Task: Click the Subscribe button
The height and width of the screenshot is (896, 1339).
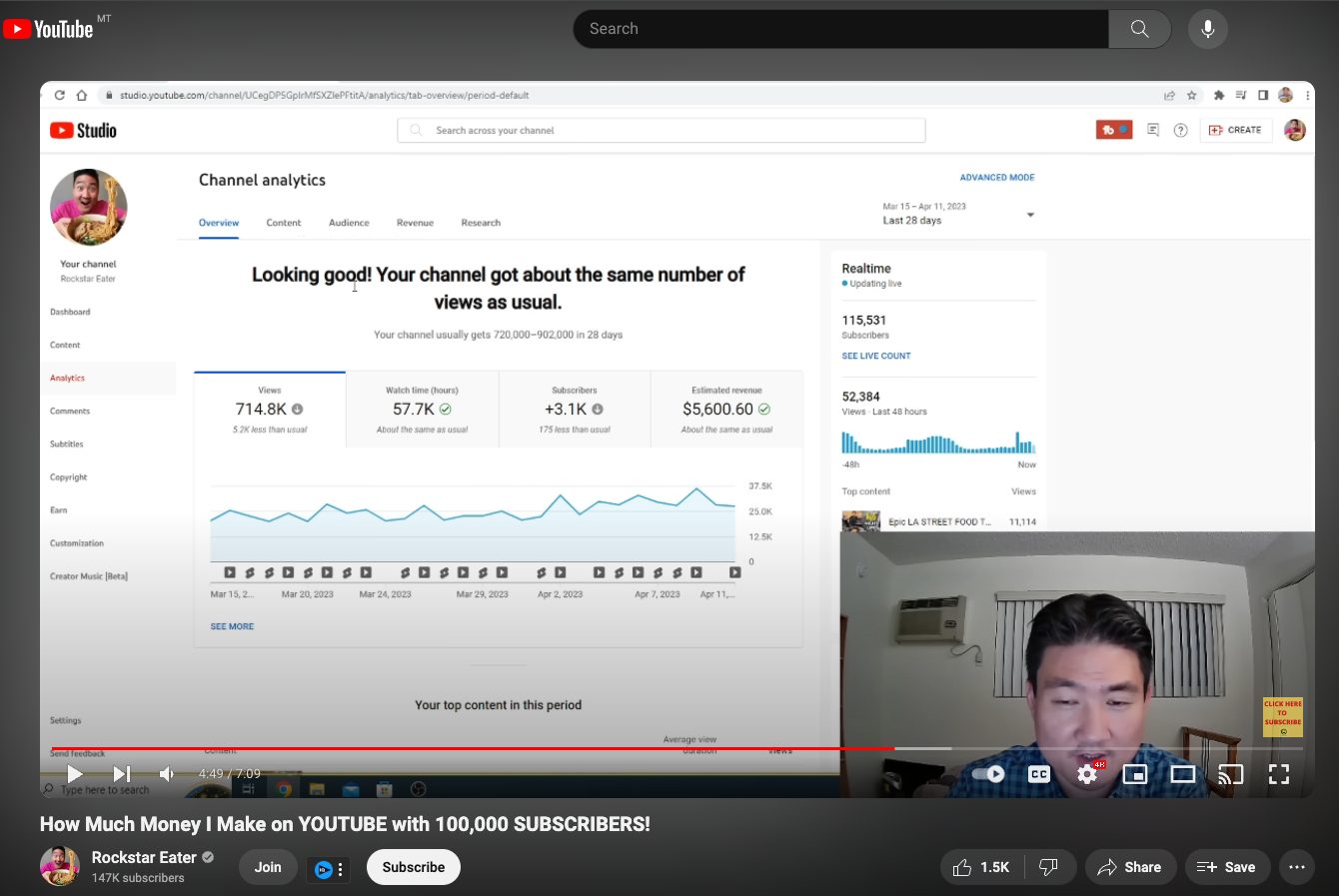Action: tap(414, 867)
